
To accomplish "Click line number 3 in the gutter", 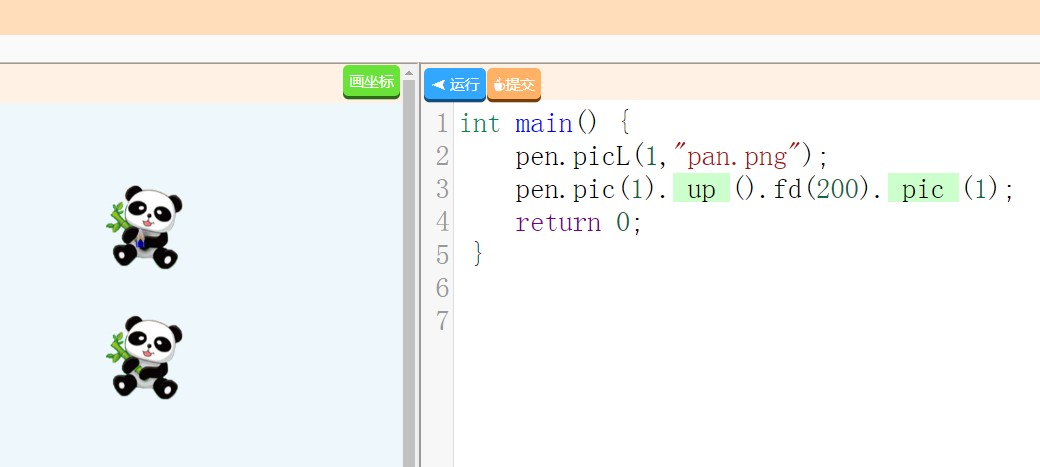I will [x=442, y=190].
